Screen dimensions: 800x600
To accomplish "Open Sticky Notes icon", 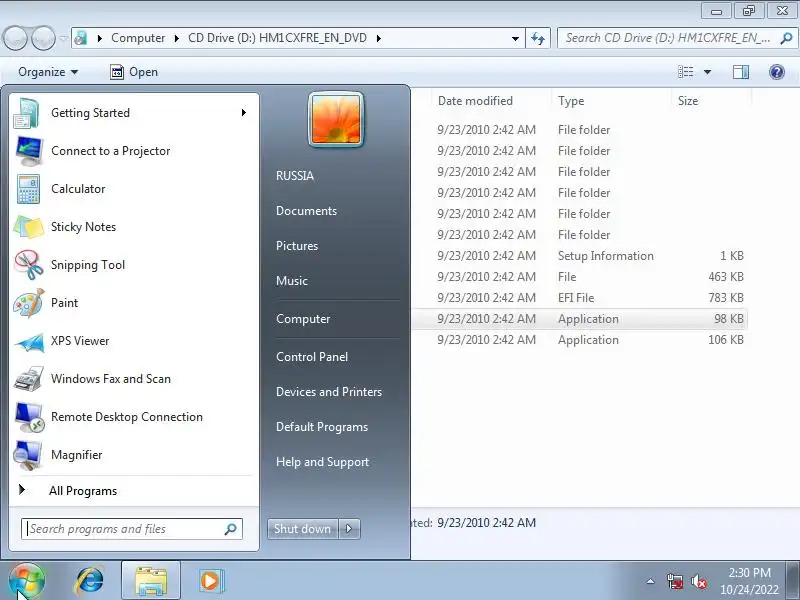I will click(x=29, y=227).
